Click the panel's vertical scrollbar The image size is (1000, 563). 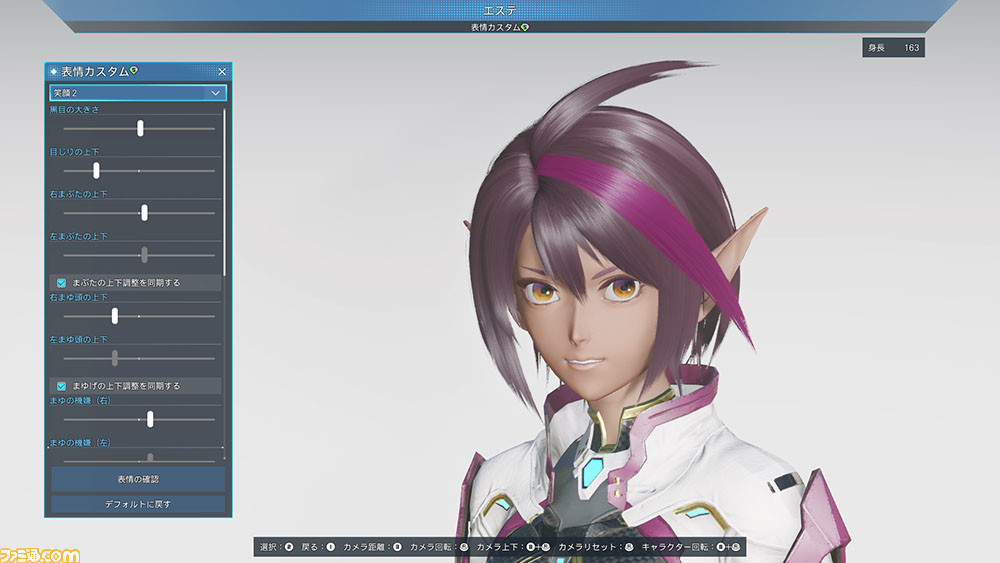pos(224,192)
